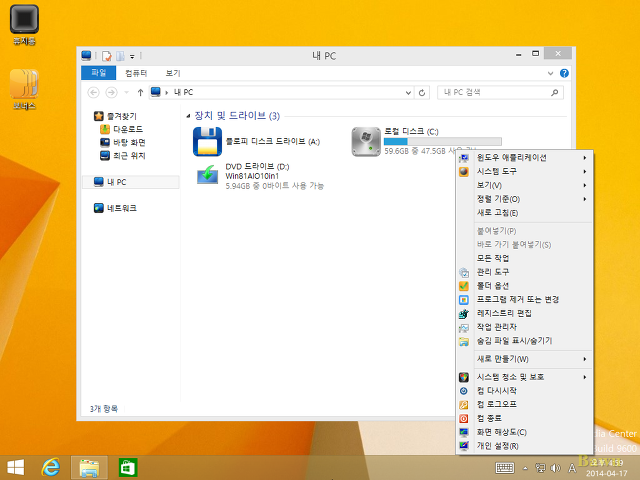Click the File Explorer taskbar button
Screen dimensions: 640x480
(x=89, y=468)
